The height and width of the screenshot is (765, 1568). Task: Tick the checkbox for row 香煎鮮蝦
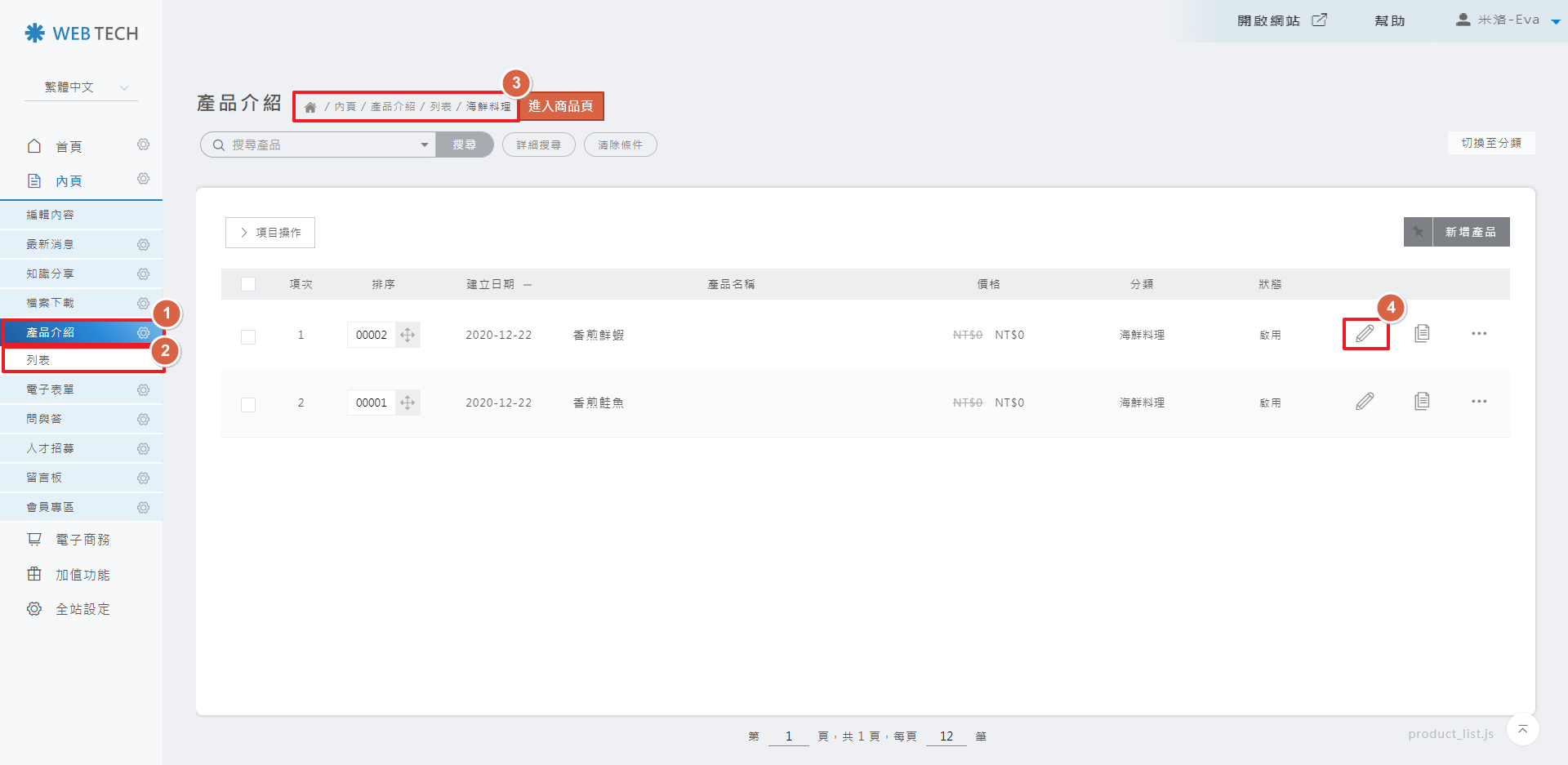click(x=248, y=336)
